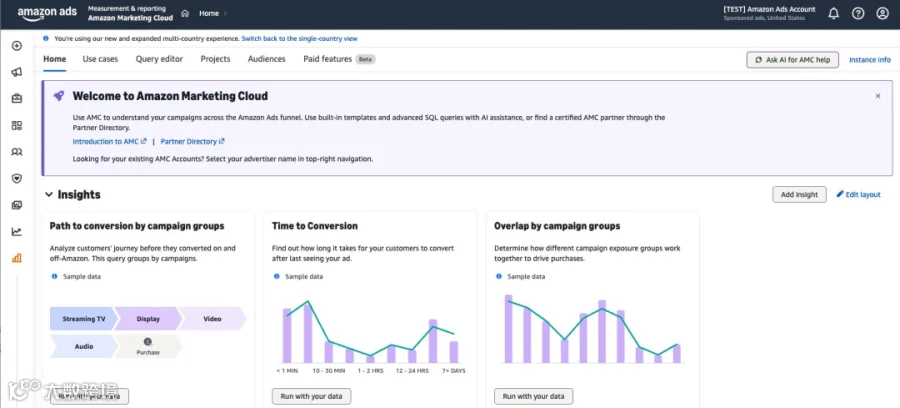Click the plus create icon in sidebar
900x408 pixels.
tap(17, 46)
